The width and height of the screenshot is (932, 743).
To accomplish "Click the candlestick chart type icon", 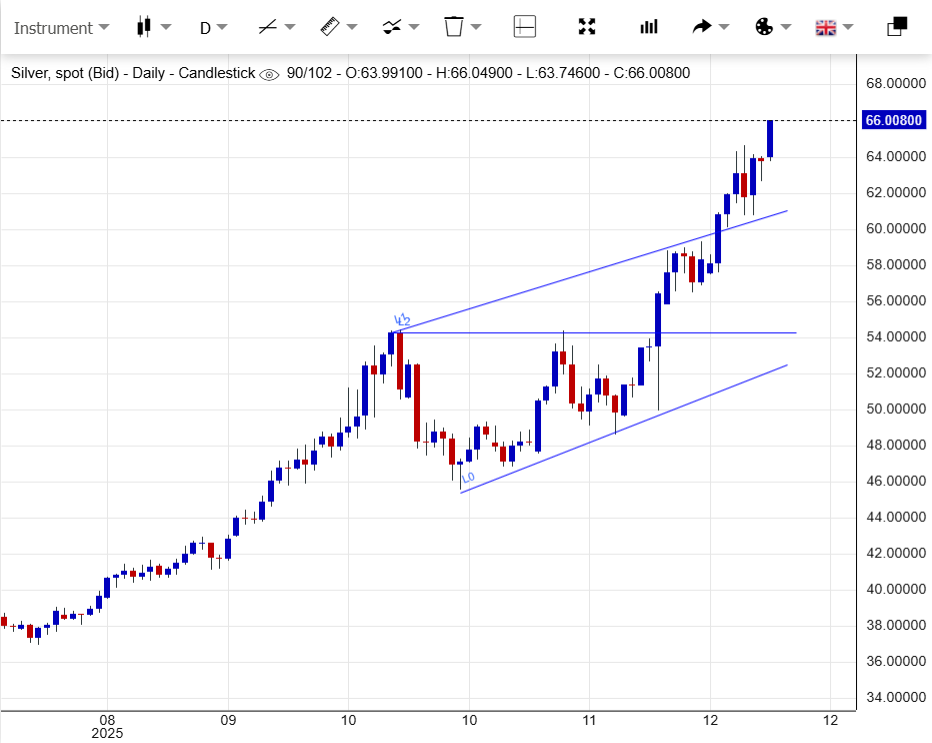I will (144, 27).
